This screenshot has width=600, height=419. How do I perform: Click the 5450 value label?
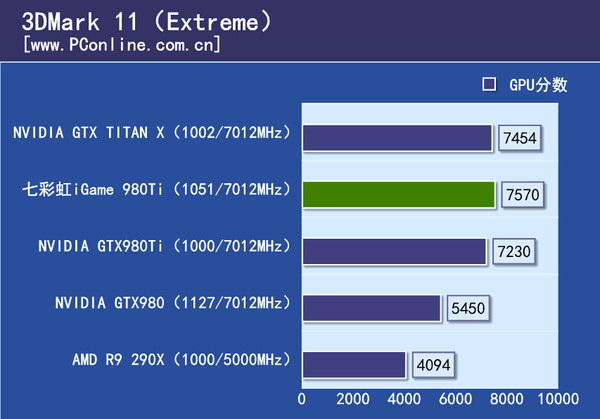coord(468,308)
